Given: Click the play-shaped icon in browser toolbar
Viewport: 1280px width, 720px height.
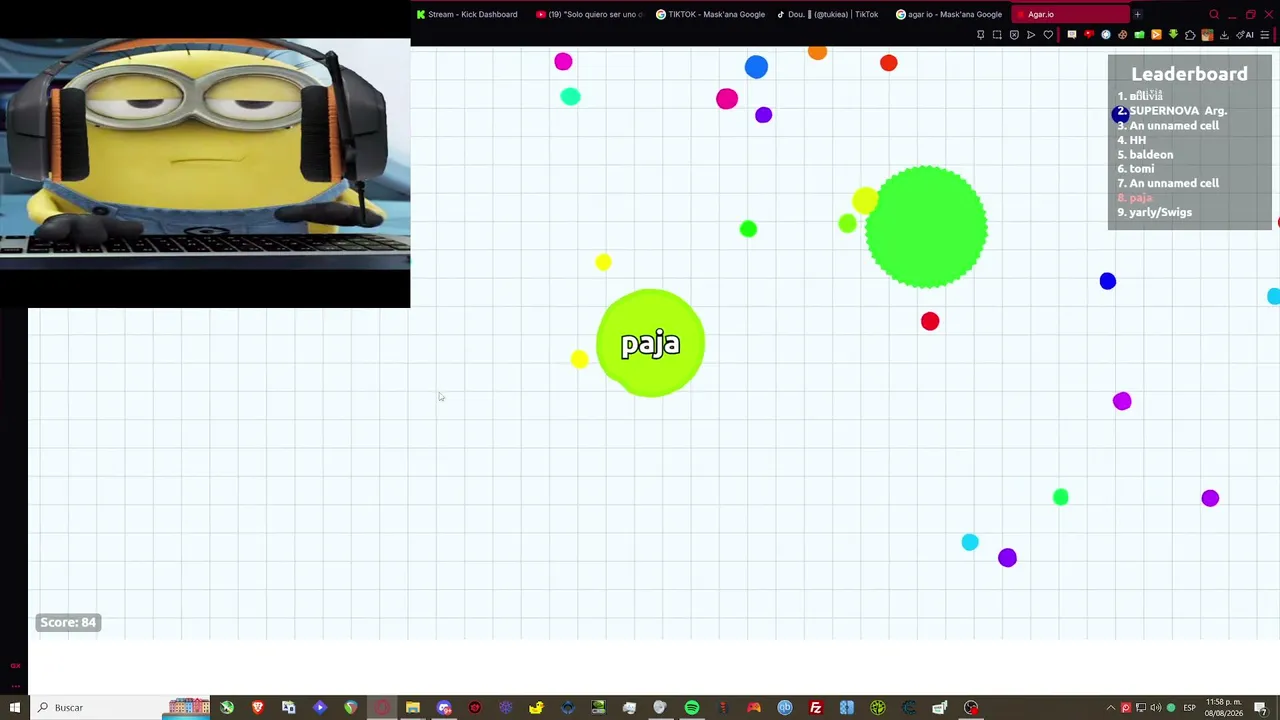Looking at the screenshot, I should pyautogui.click(x=1031, y=35).
